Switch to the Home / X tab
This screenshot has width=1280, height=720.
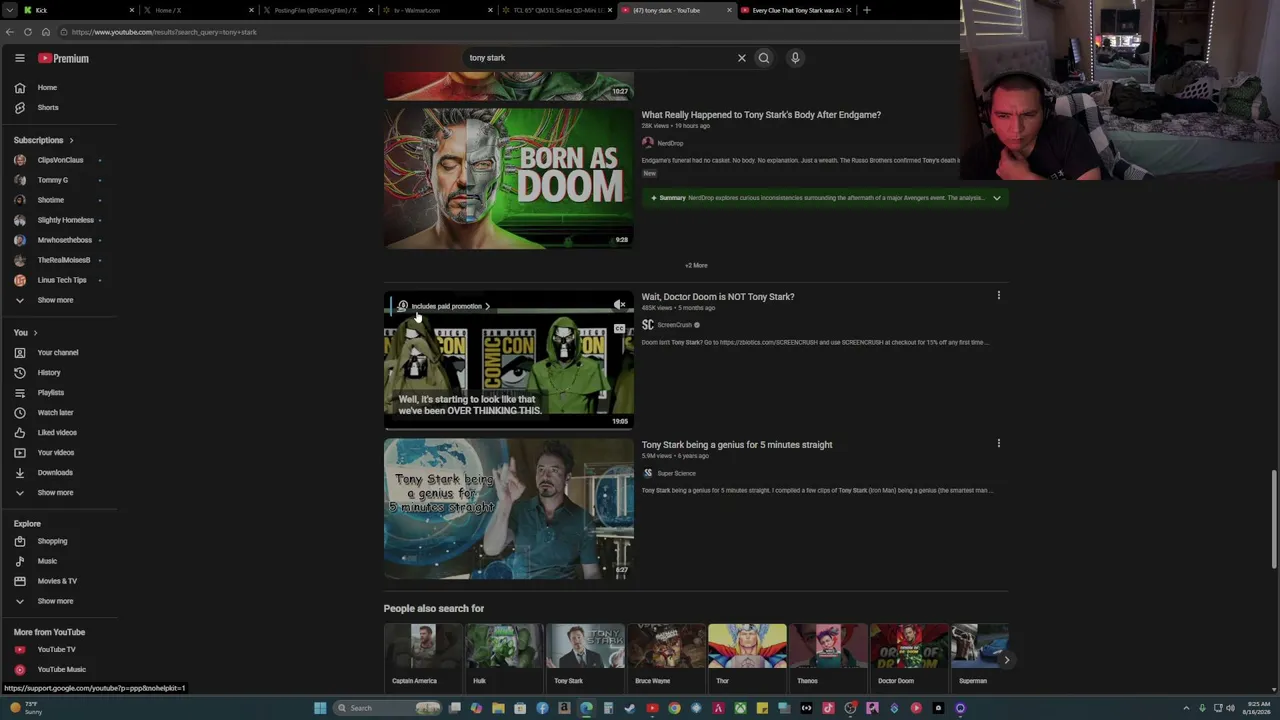coord(197,10)
